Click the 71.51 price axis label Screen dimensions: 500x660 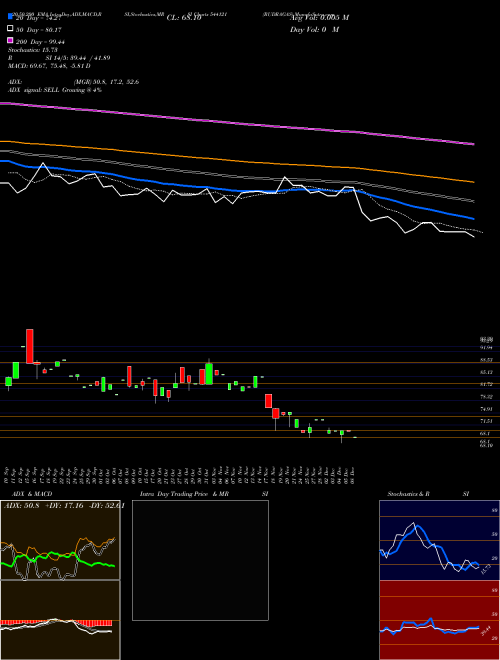(486, 421)
